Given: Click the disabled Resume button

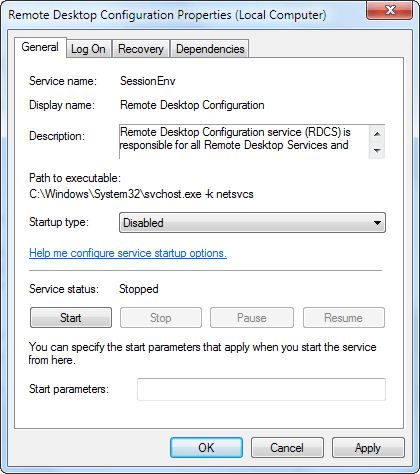Looking at the screenshot, I should [x=344, y=318].
